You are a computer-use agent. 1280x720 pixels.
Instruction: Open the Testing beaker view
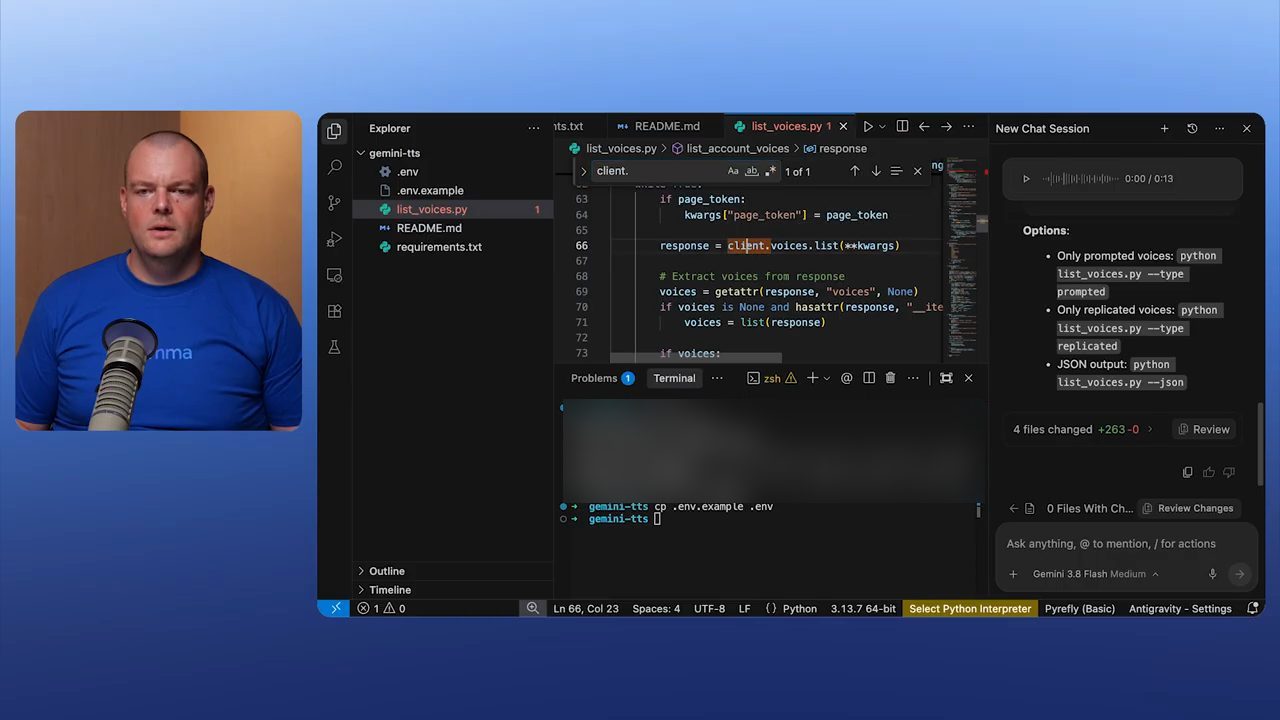[x=334, y=347]
